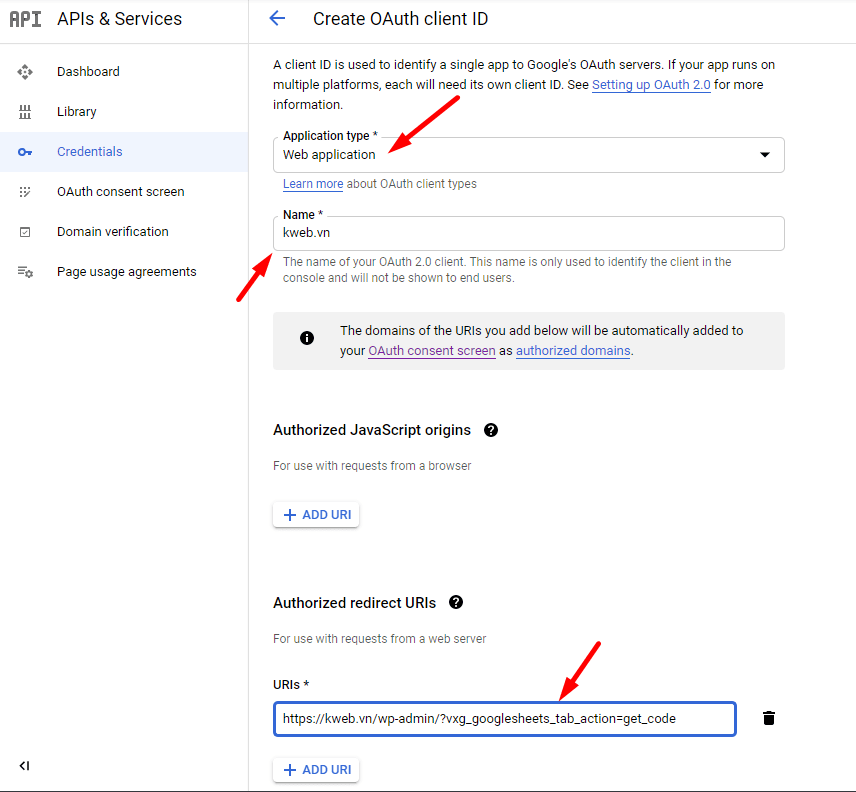Screen dimensions: 856x792
Task: Click the Dashboard icon in the sidebar
Action: (x=25, y=72)
